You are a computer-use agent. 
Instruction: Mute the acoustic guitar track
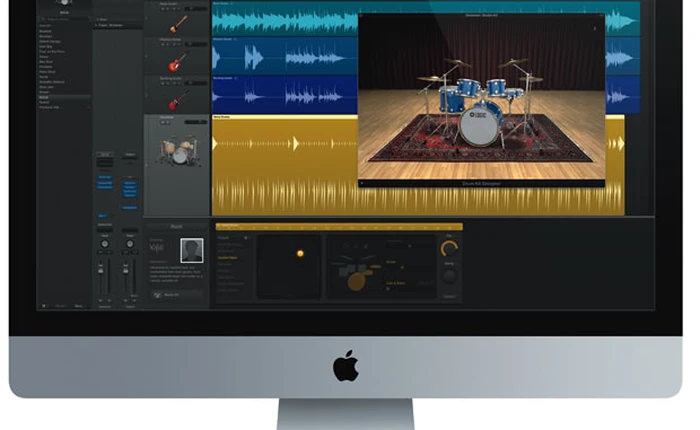[163, 8]
